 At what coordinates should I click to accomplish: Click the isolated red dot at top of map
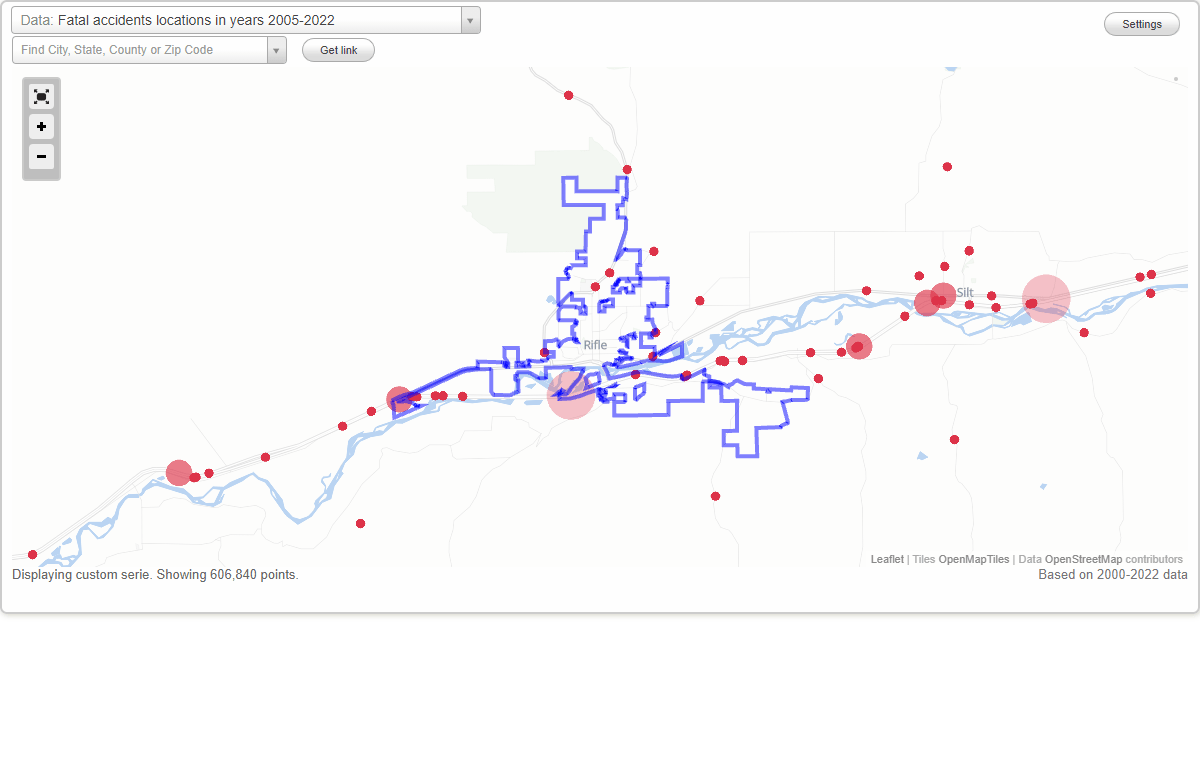point(568,95)
